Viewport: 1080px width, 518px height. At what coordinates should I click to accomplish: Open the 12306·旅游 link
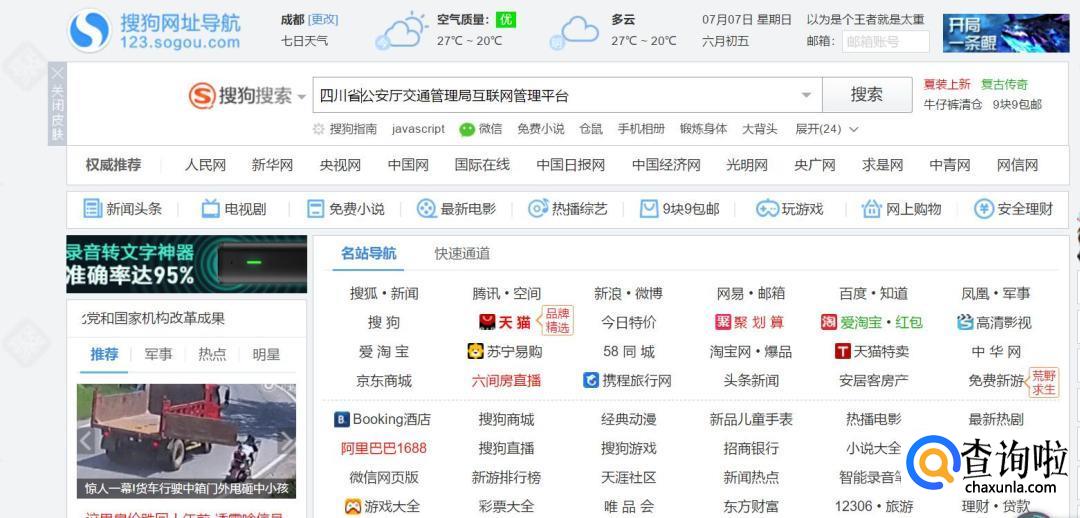(873, 506)
